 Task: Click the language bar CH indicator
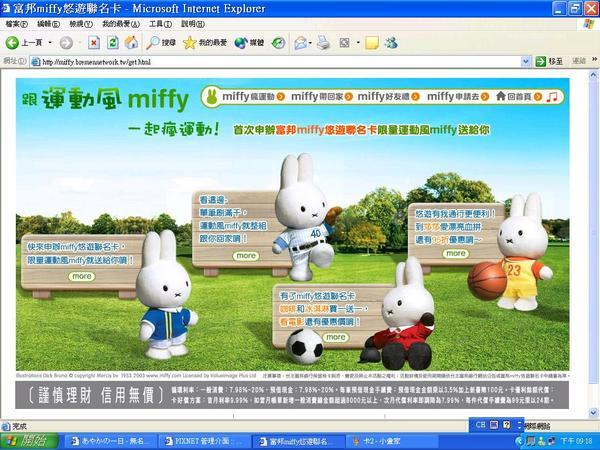coord(480,425)
